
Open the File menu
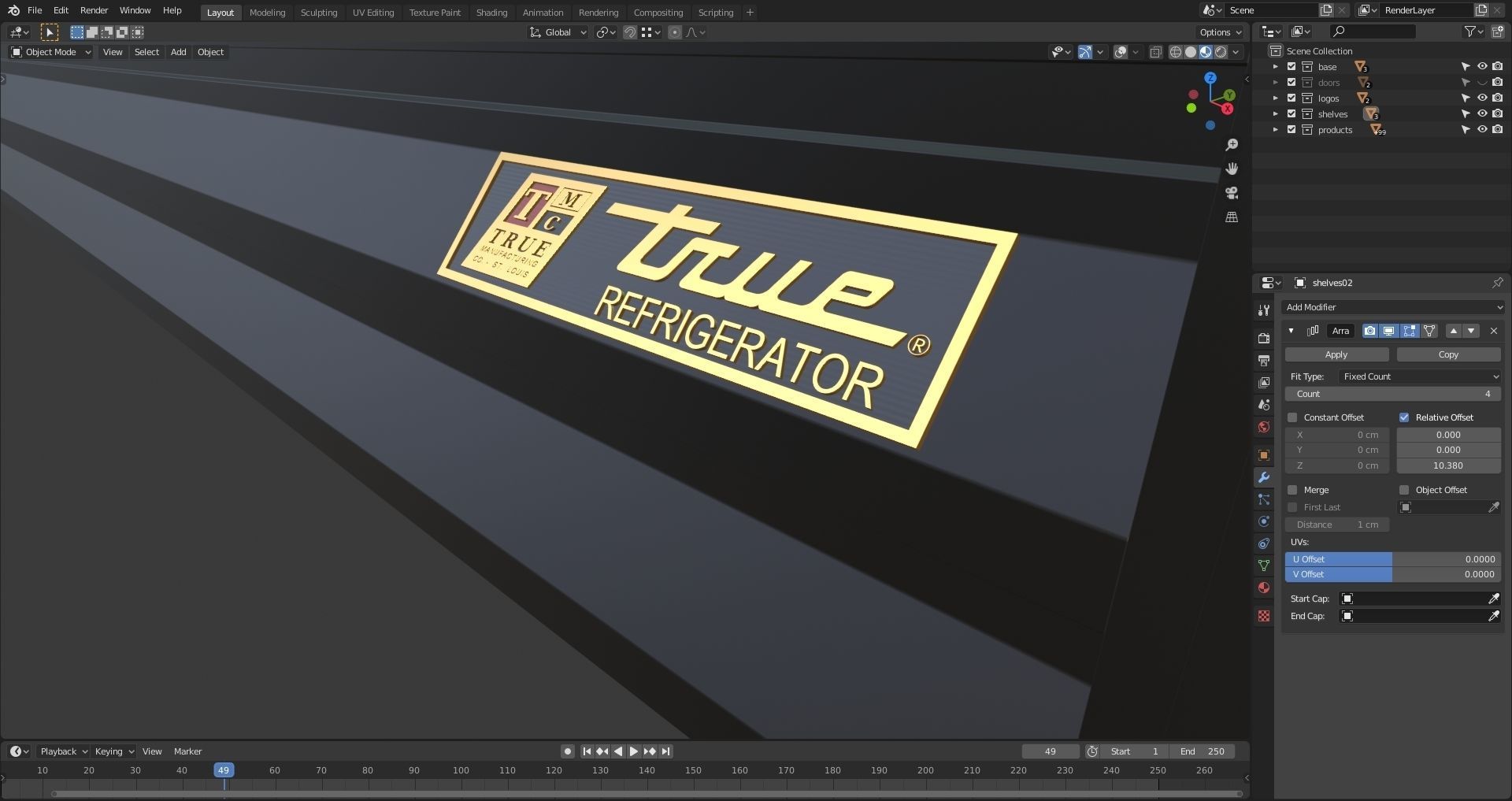pos(35,10)
